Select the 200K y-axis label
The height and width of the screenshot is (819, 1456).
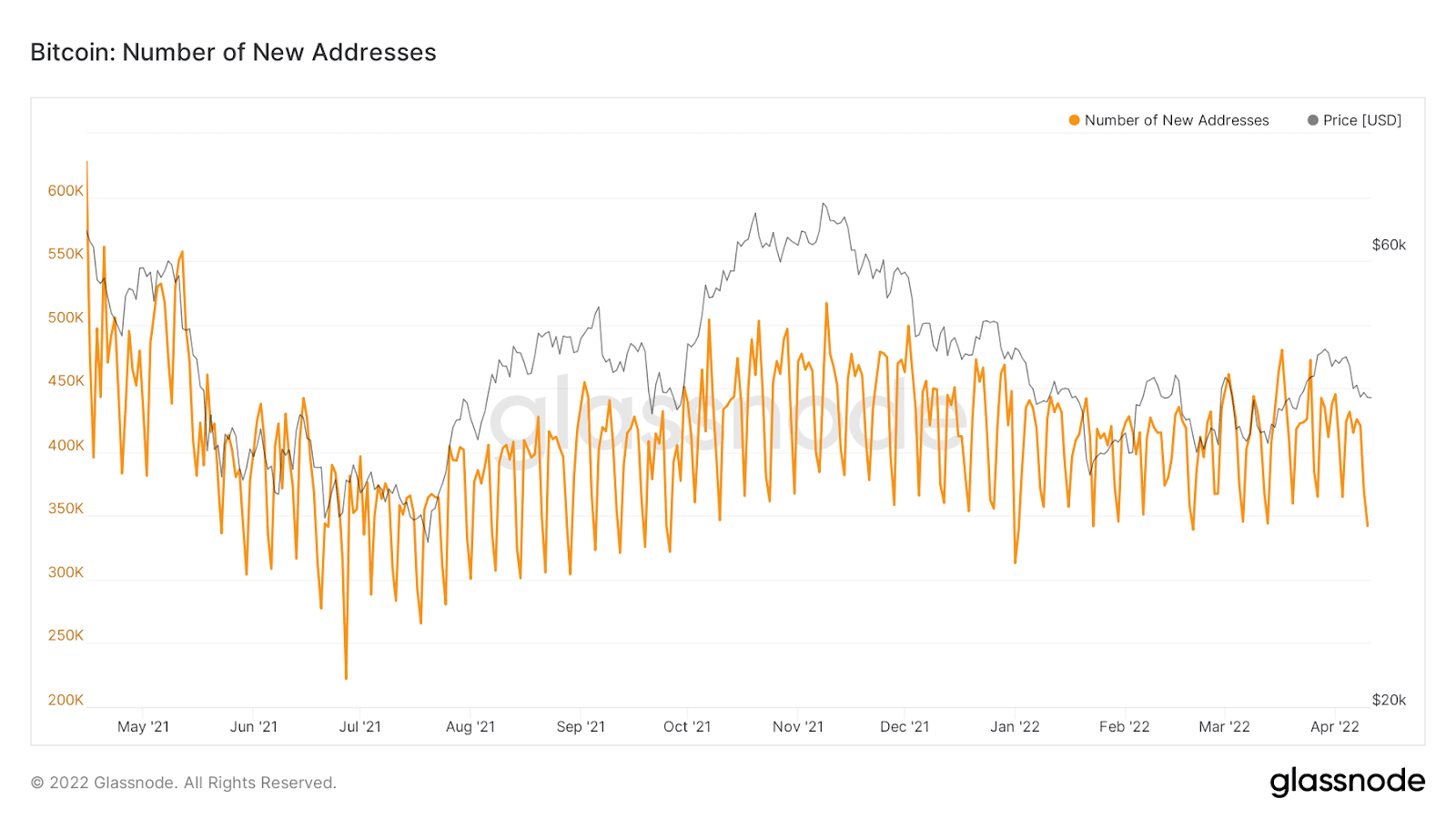click(66, 700)
